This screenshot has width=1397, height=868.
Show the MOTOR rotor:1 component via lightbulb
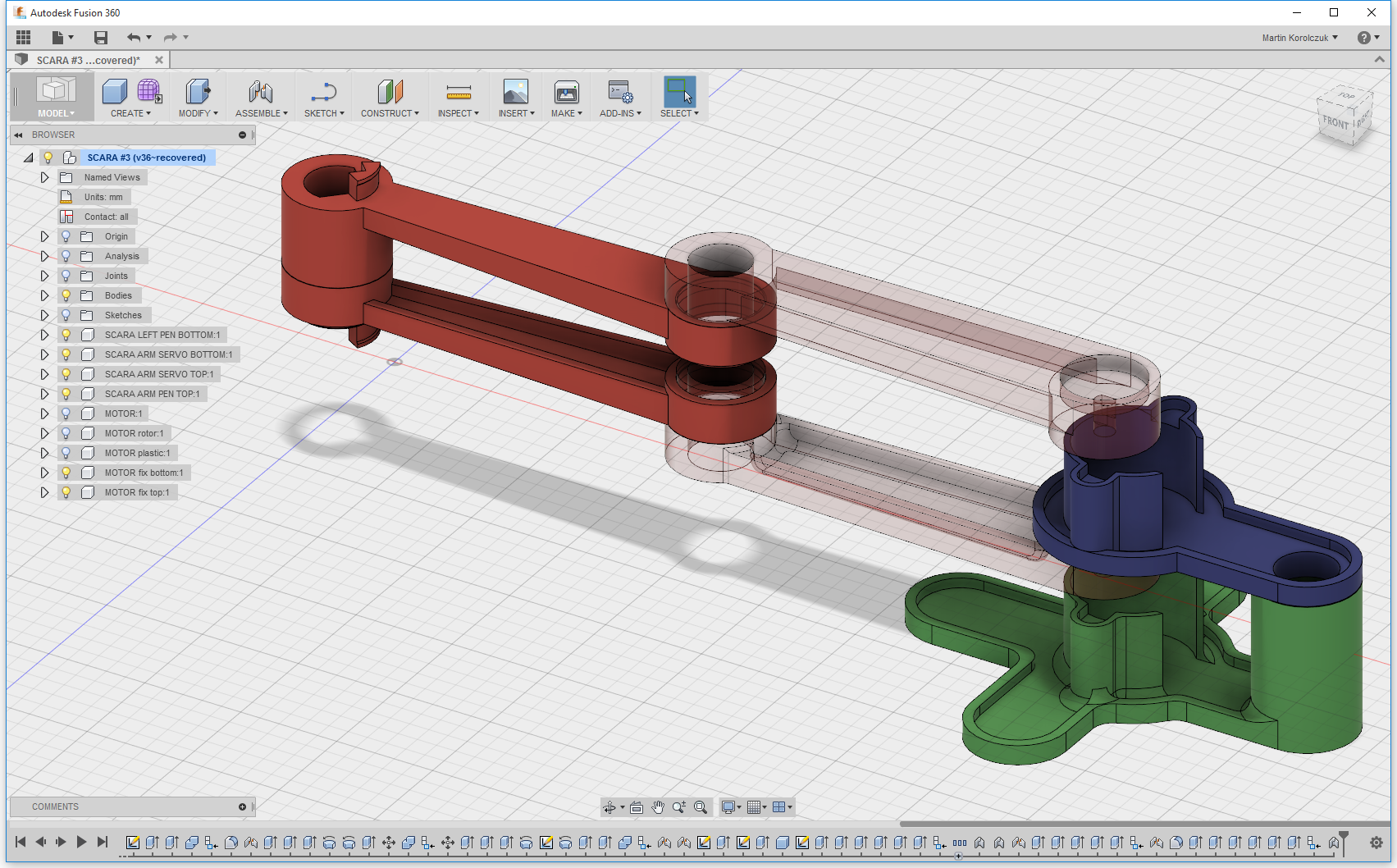(x=66, y=433)
